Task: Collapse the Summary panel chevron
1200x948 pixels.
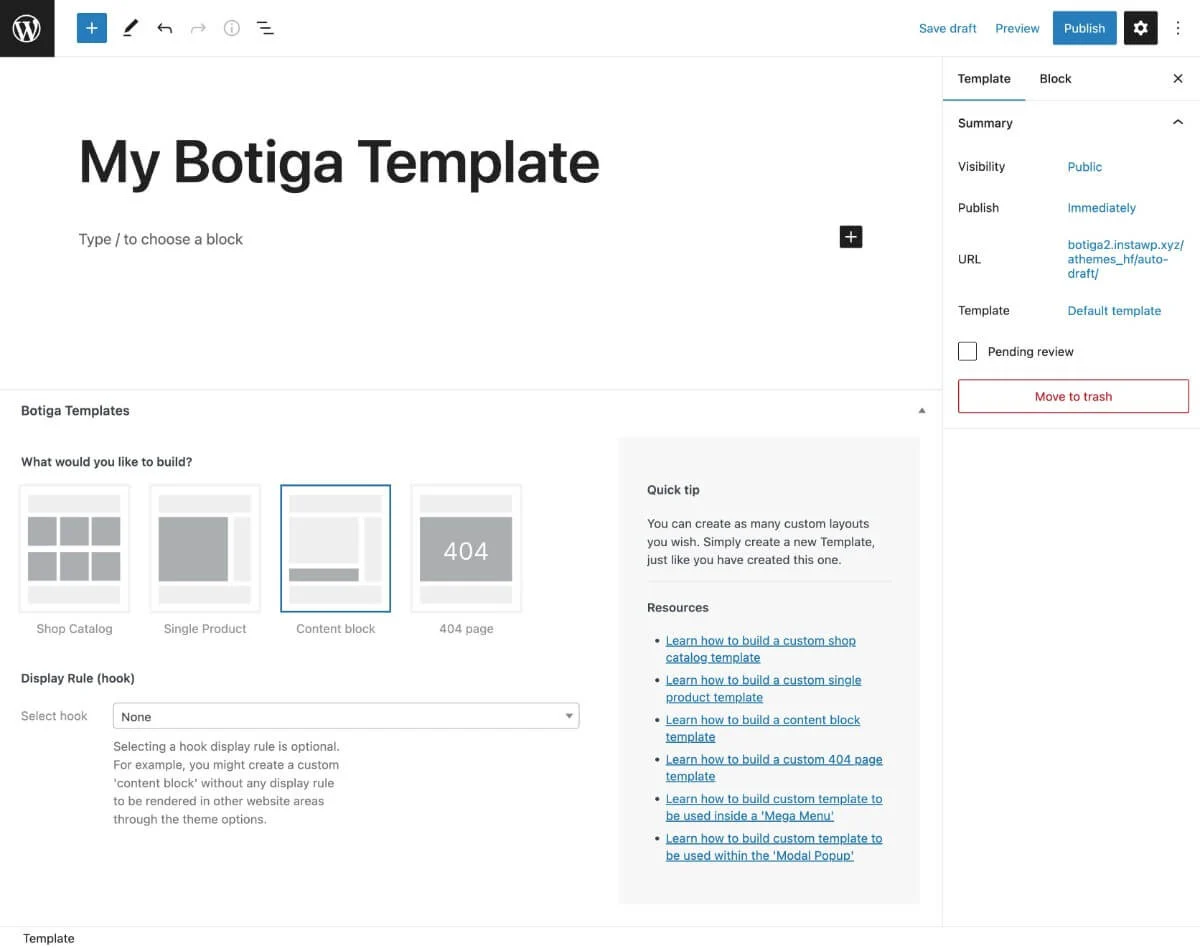Action: [1177, 122]
